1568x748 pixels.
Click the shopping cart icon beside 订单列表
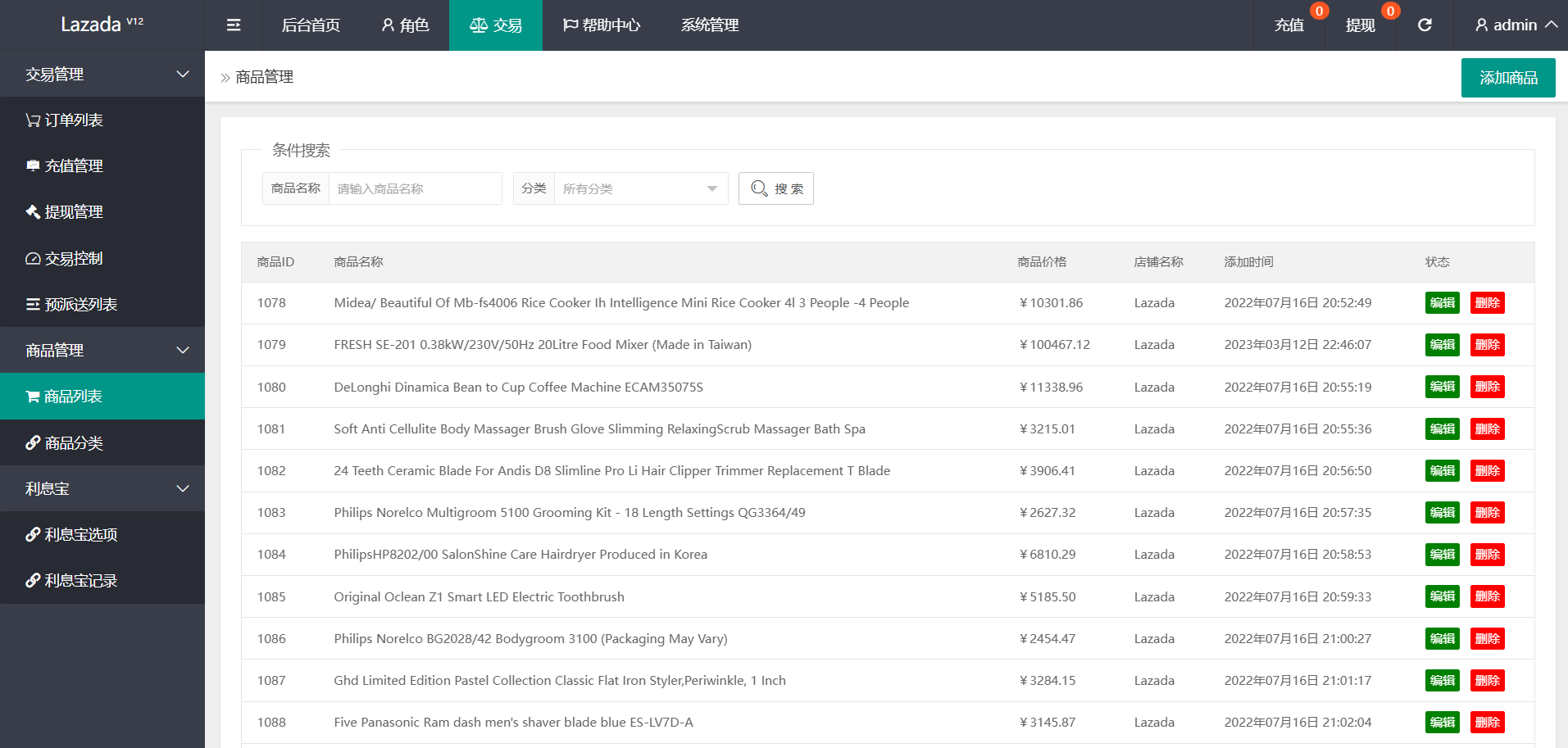[x=33, y=120]
